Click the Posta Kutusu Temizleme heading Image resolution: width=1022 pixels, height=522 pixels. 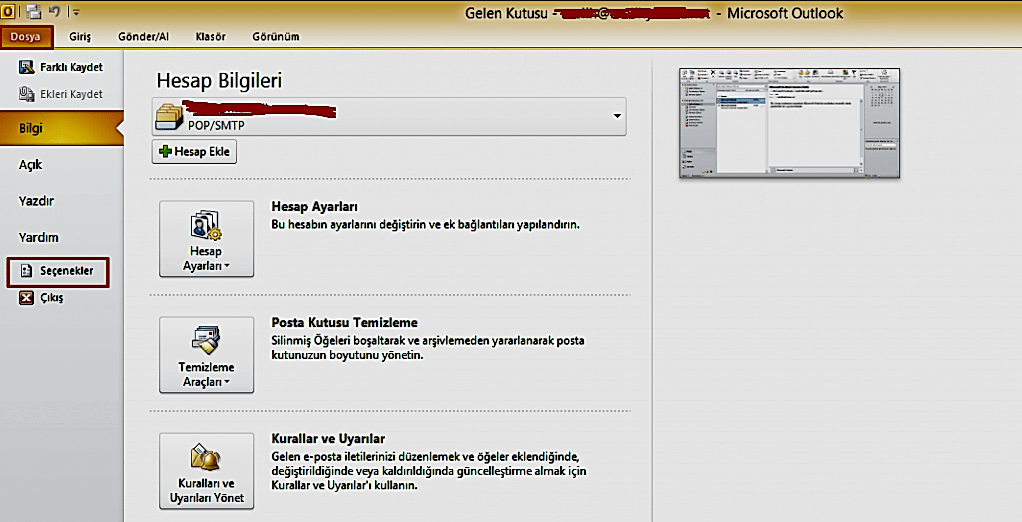pyautogui.click(x=345, y=323)
